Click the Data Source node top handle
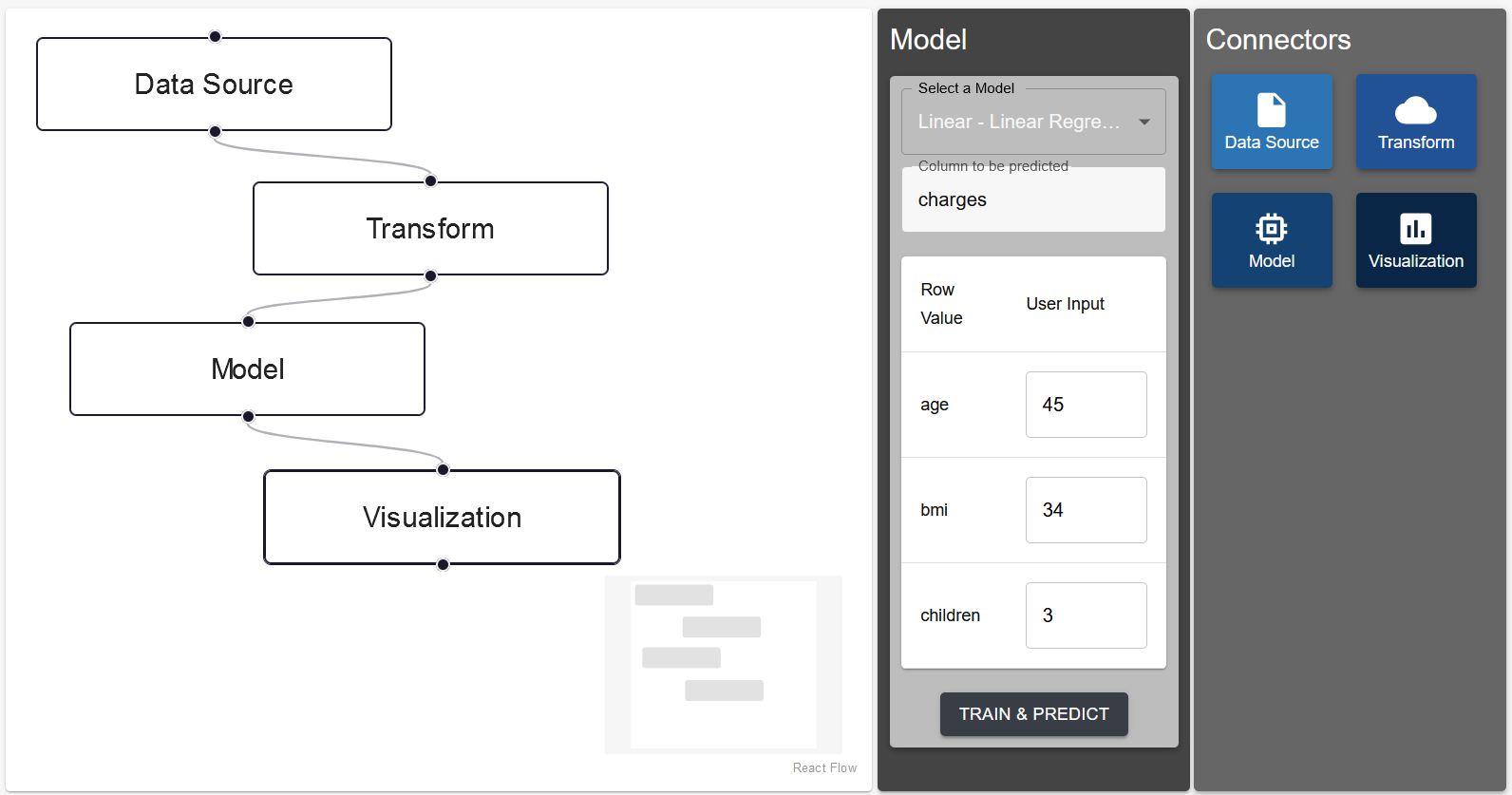Viewport: 1512px width, 795px height. click(215, 36)
